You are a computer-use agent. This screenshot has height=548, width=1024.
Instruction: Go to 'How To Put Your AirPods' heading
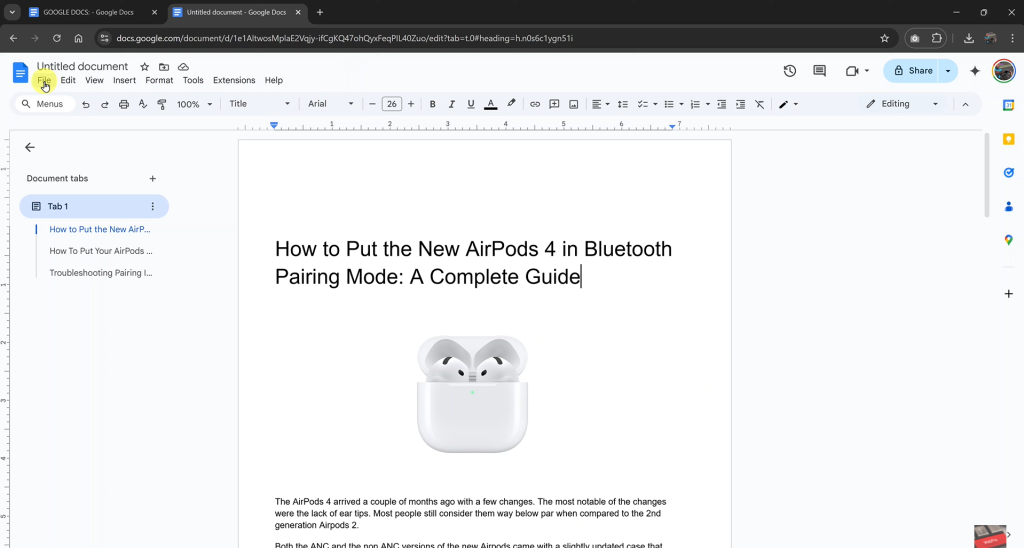[101, 251]
